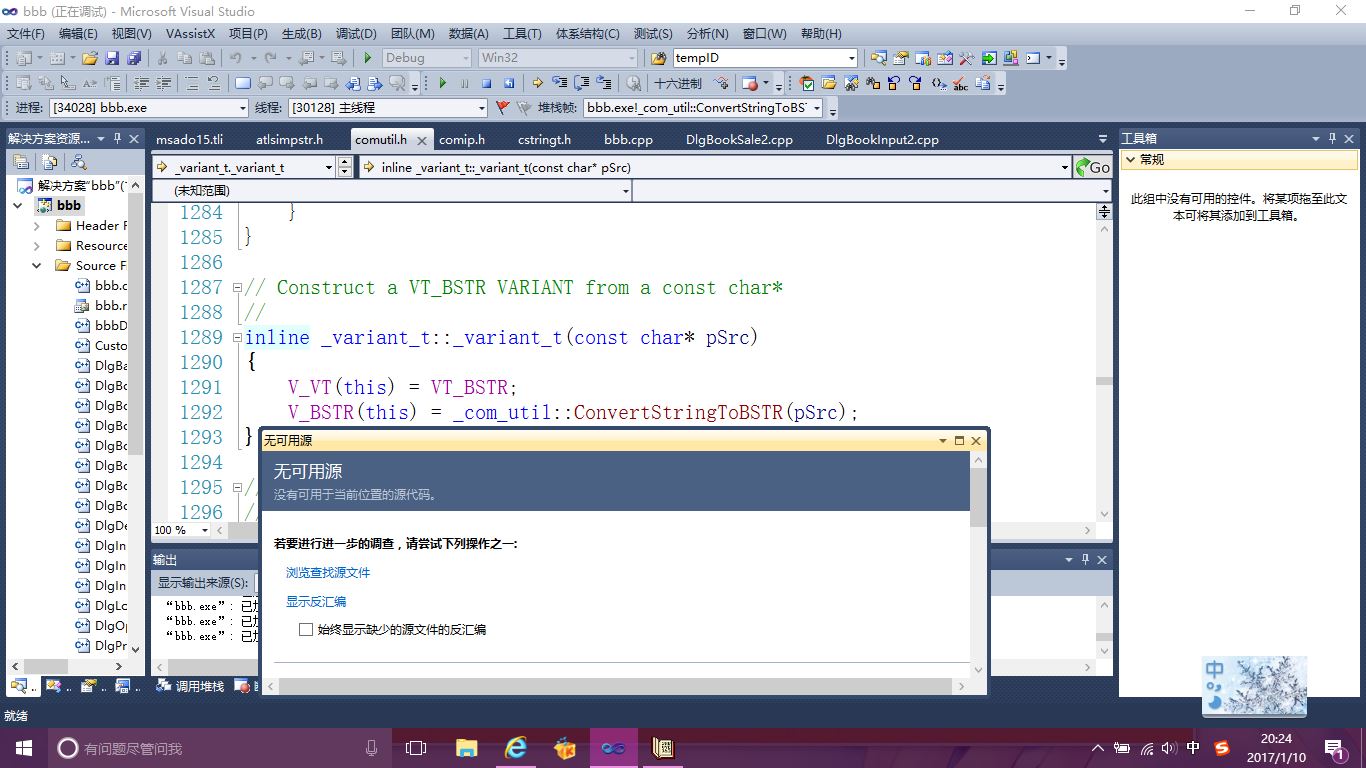The image size is (1366, 768).
Task: Click the VAssistX spell check abc icon
Action: 960,83
